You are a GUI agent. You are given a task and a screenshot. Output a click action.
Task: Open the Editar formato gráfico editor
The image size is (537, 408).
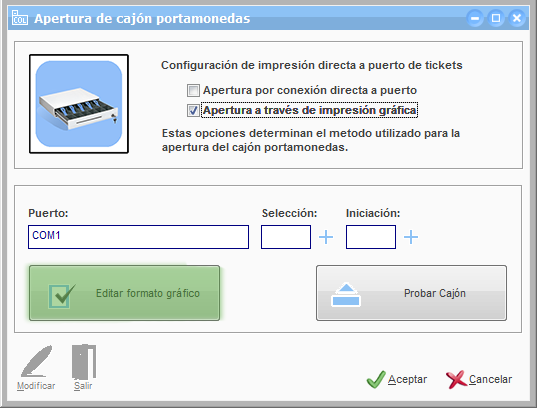[124, 293]
